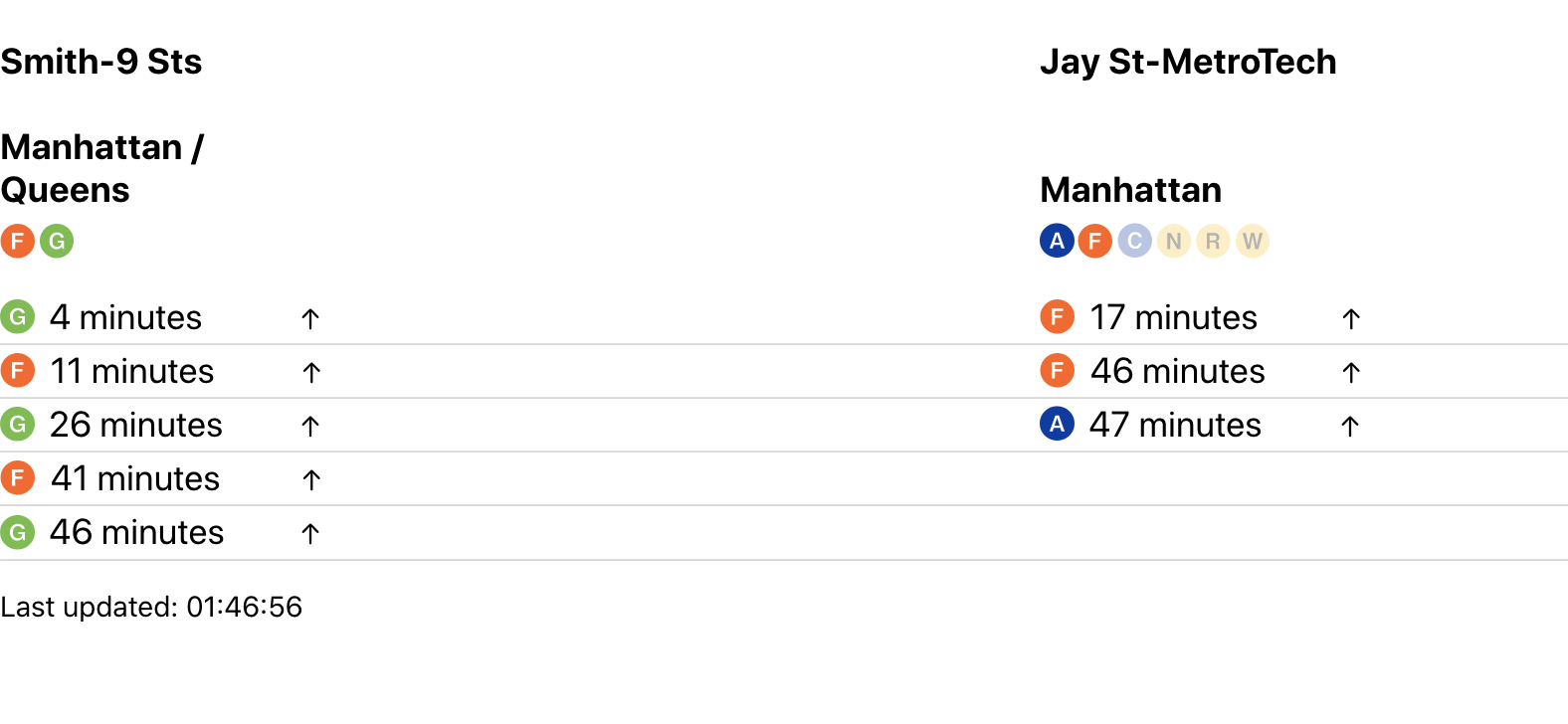
Task: Select the W line icon at Jay St-MetroTech
Action: tap(1252, 241)
